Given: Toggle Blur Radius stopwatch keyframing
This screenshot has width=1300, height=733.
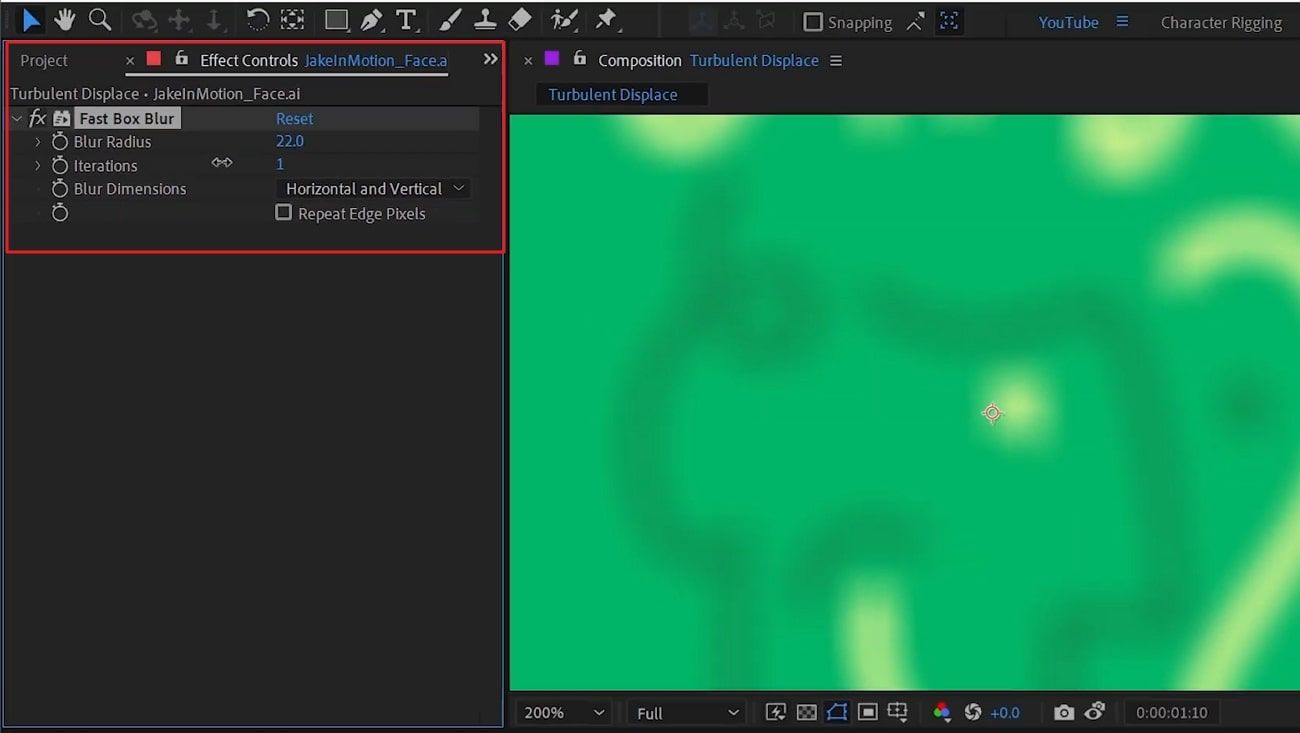Looking at the screenshot, I should click(60, 142).
